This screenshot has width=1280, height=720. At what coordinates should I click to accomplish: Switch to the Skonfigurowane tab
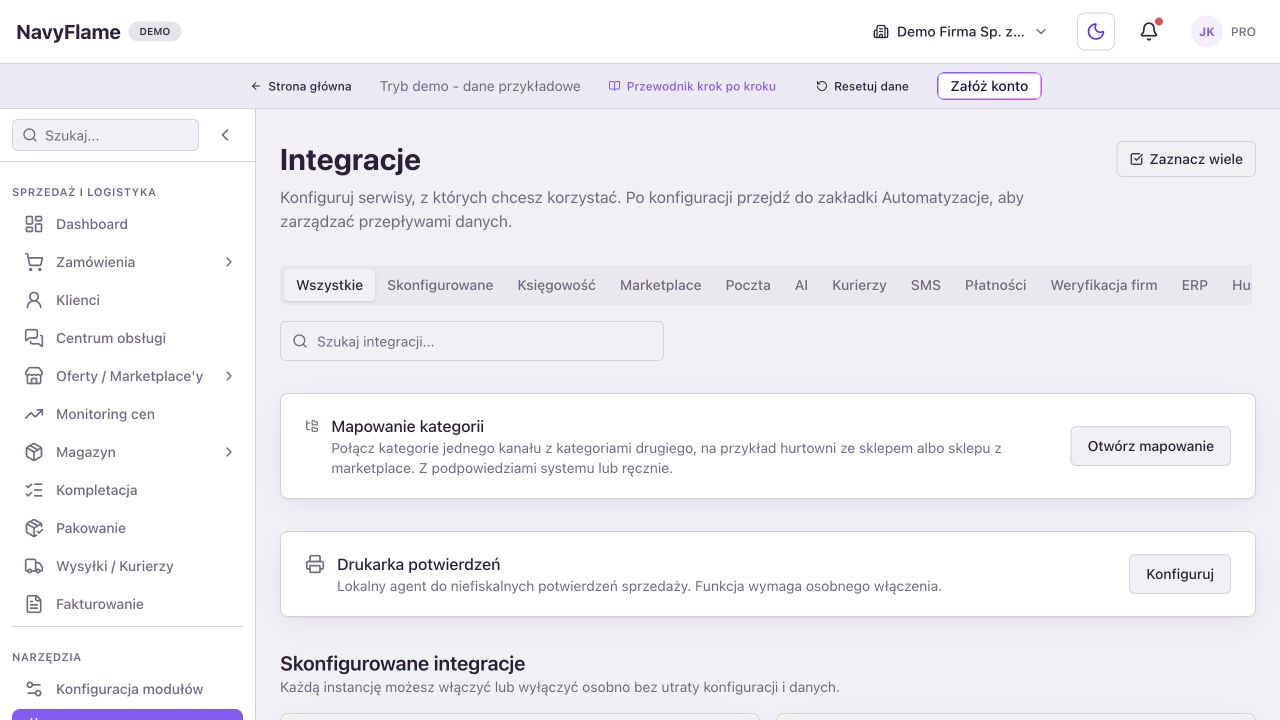(x=440, y=285)
